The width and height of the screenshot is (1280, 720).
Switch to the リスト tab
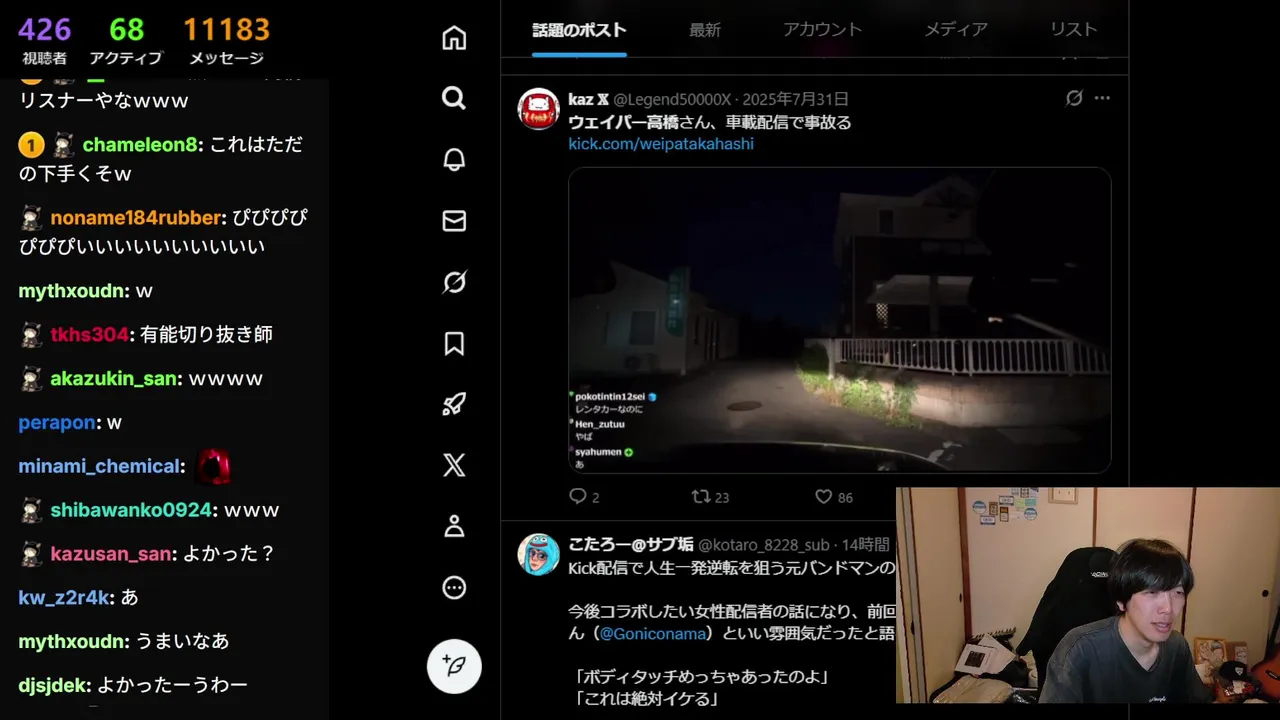[1074, 30]
